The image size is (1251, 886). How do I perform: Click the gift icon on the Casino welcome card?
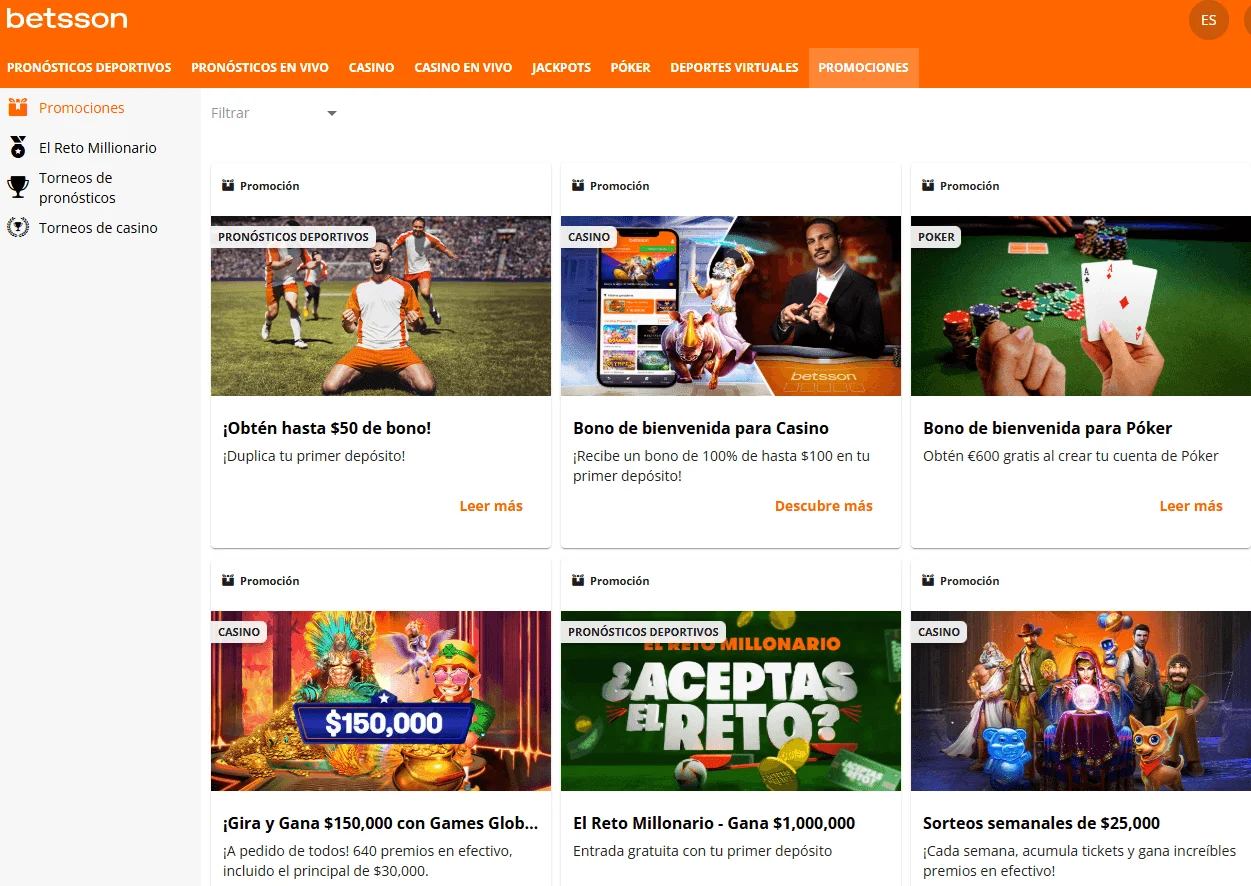tap(578, 185)
